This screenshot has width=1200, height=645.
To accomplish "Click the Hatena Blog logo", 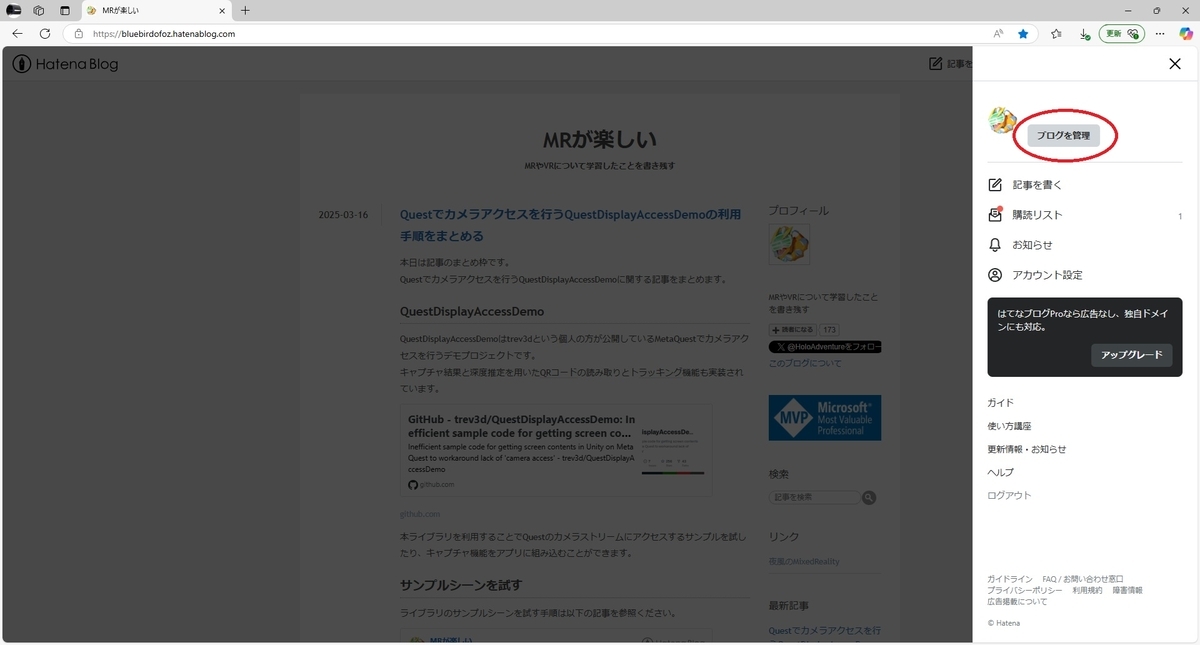I will point(65,64).
